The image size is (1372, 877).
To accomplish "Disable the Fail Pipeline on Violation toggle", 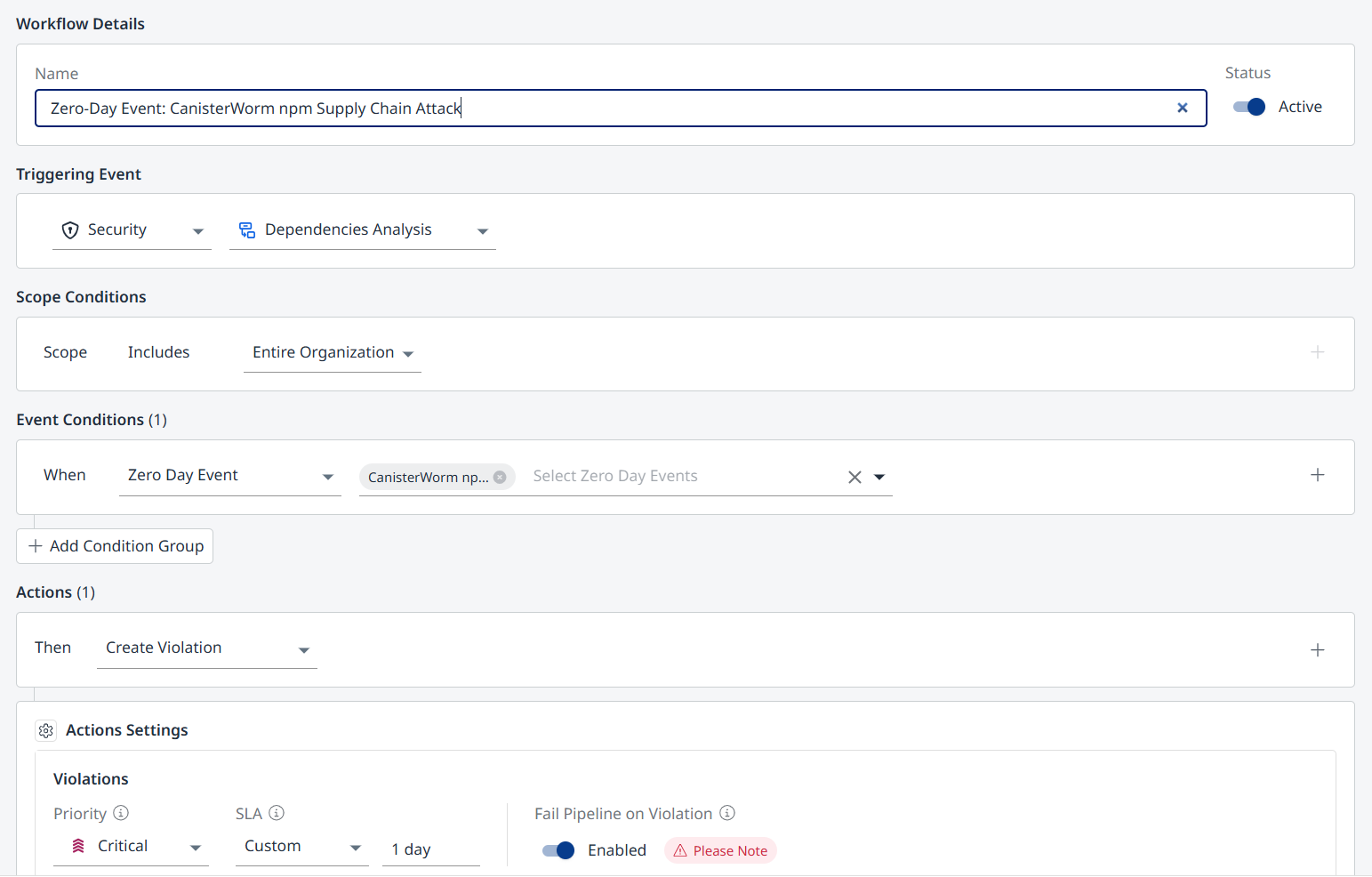I will pyautogui.click(x=558, y=850).
